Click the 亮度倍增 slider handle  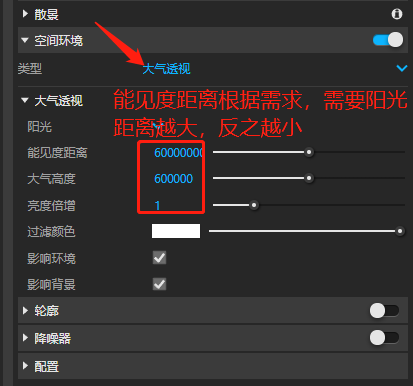coord(254,205)
